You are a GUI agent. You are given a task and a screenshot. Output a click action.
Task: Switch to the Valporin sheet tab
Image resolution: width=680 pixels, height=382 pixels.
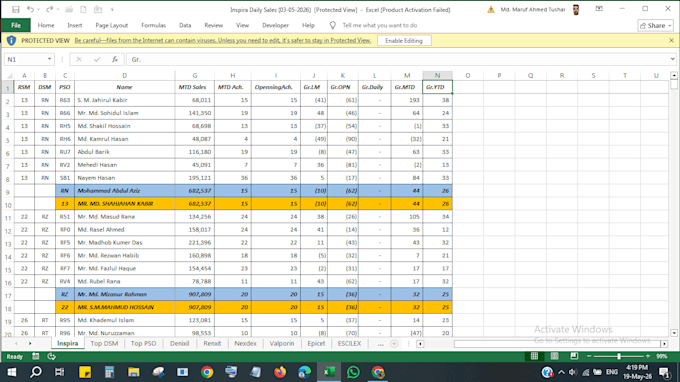click(282, 343)
